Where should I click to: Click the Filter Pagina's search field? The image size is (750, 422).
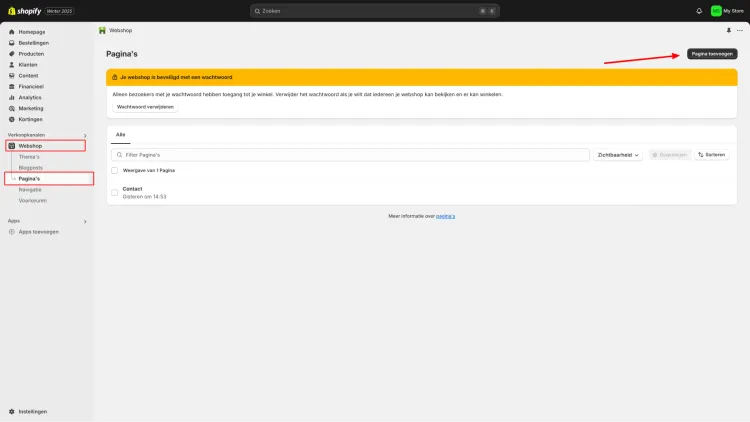(350, 155)
